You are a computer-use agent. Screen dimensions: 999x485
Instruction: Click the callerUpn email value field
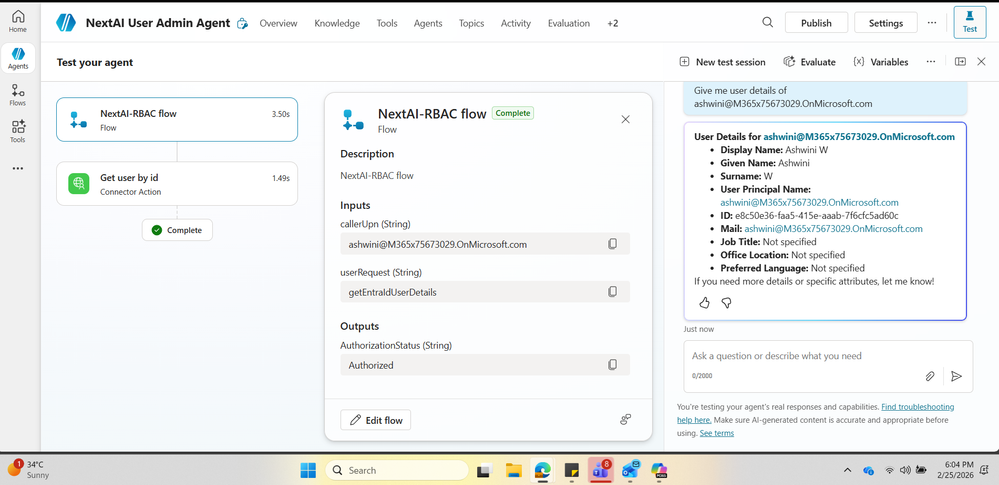[x=485, y=244]
